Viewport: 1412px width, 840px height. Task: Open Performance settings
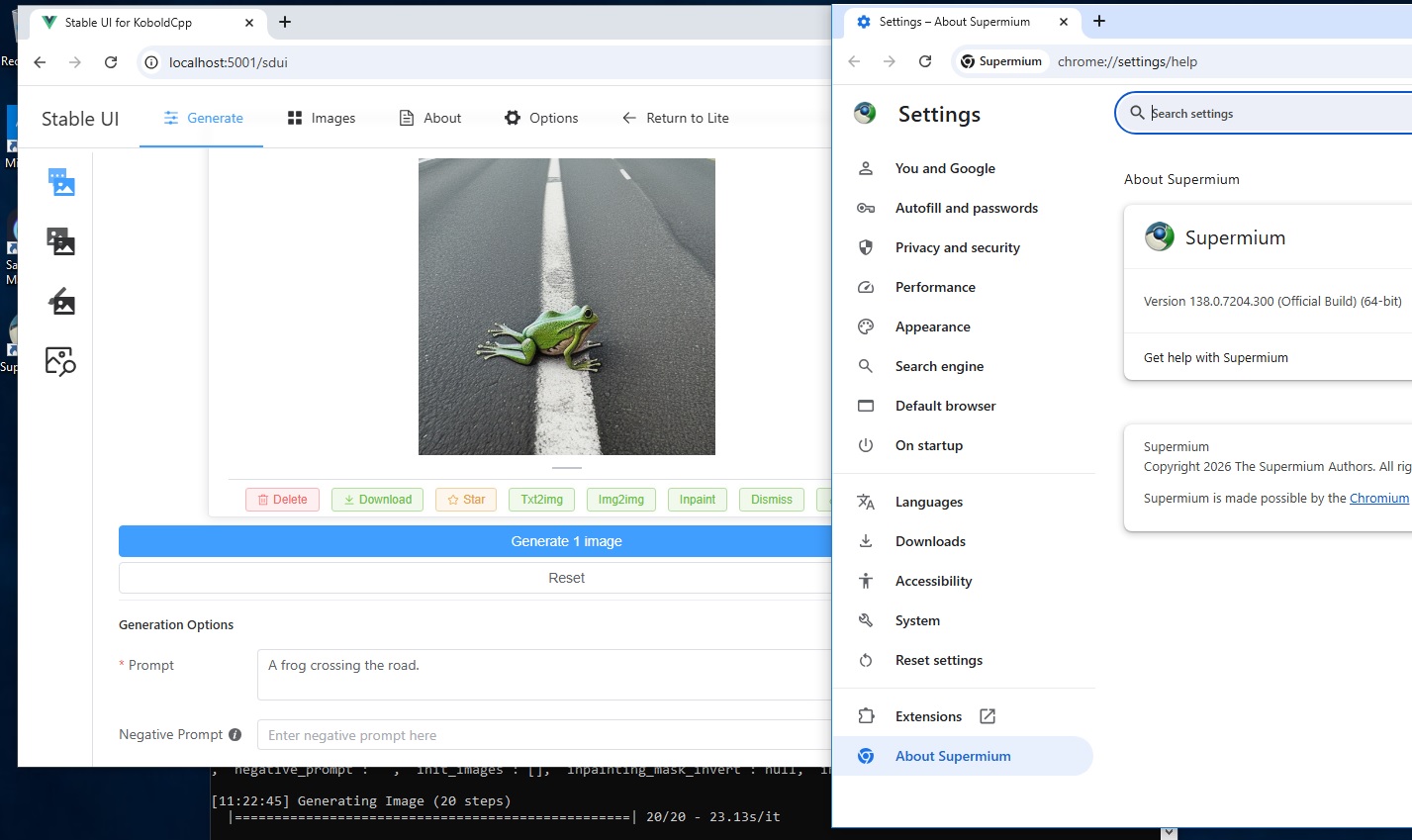pos(935,287)
